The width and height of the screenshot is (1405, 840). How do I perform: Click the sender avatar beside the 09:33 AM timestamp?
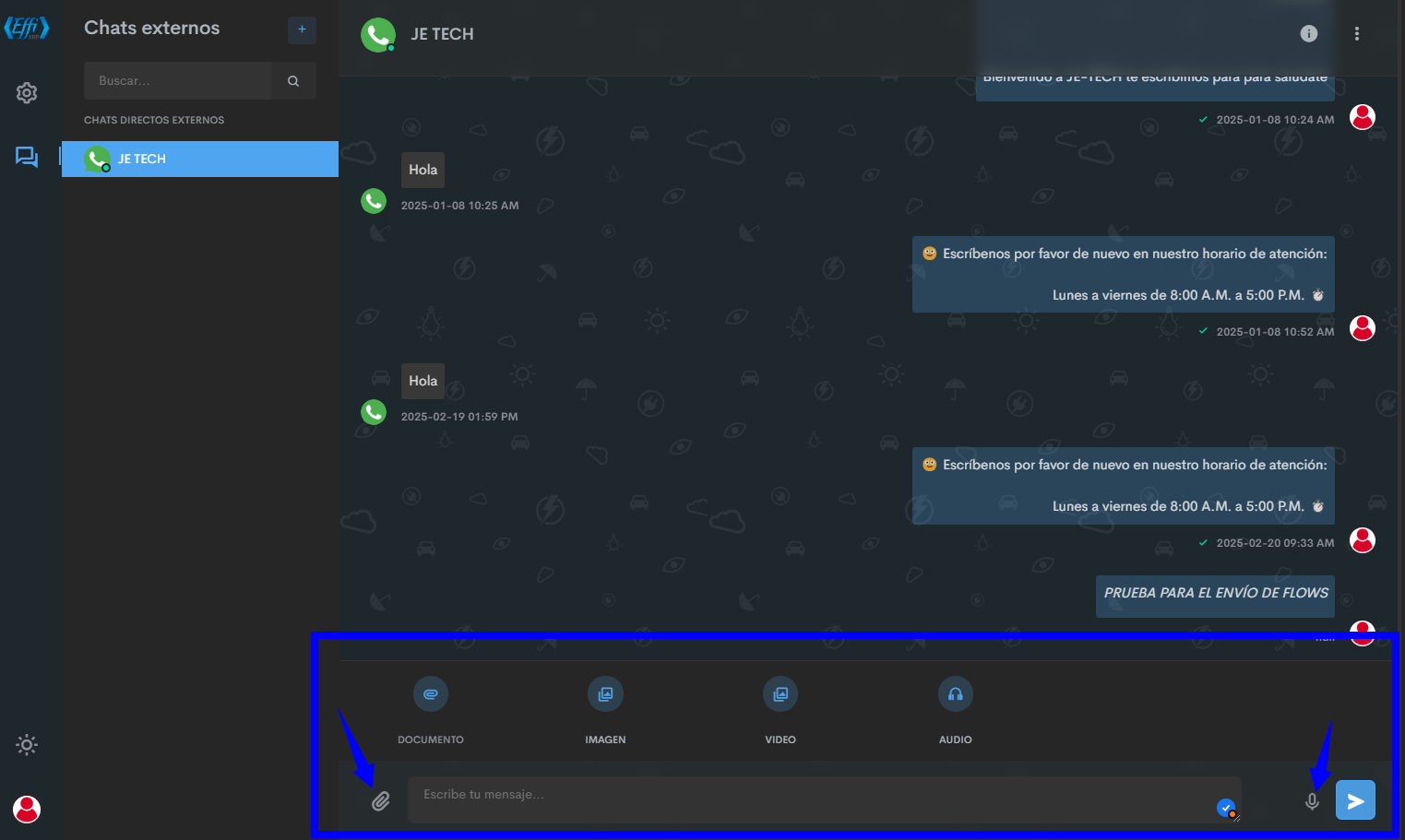tap(1363, 539)
